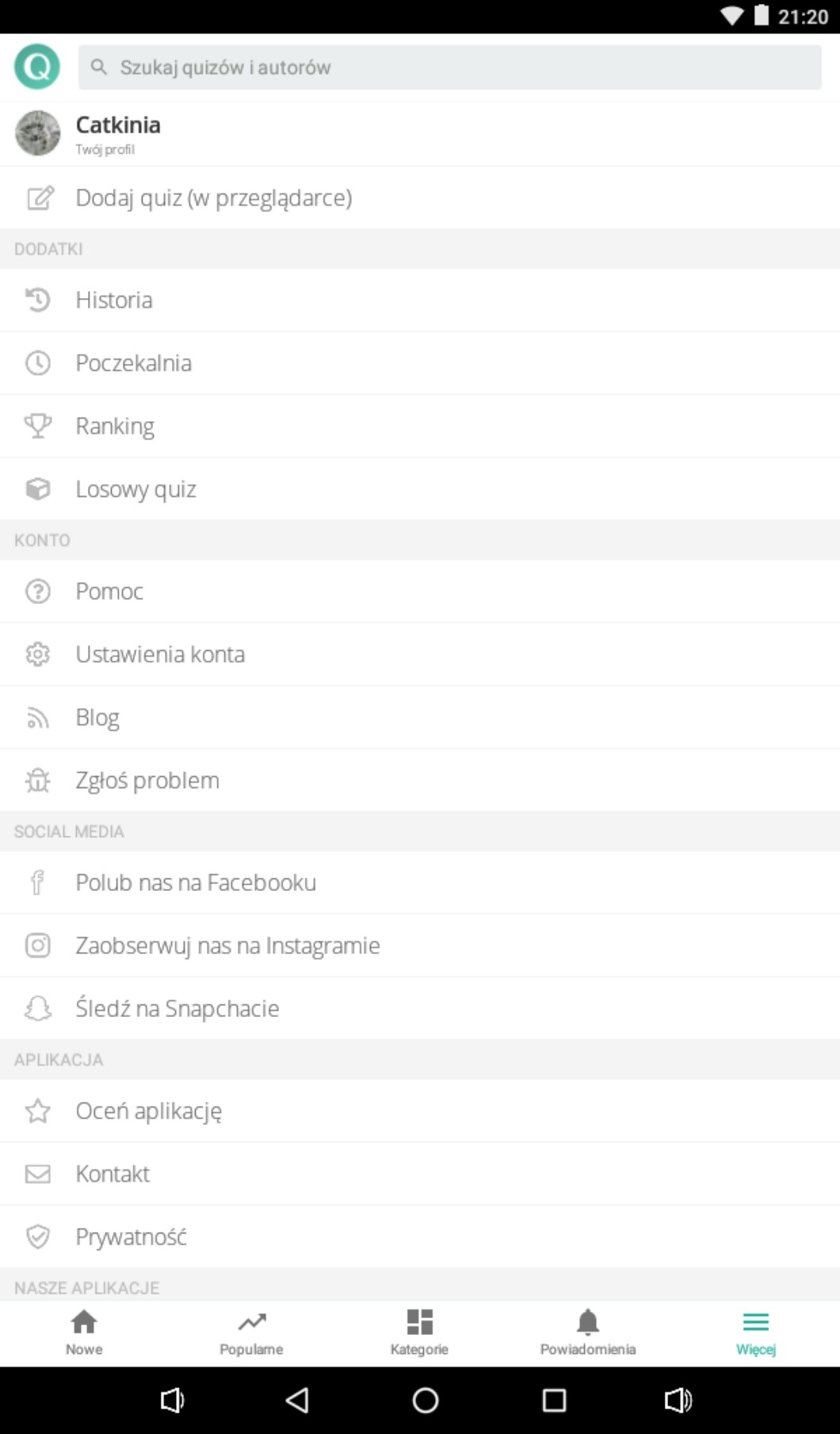This screenshot has height=1434, width=840.
Task: Tap the Losowy quiz dice icon
Action: tap(37, 488)
